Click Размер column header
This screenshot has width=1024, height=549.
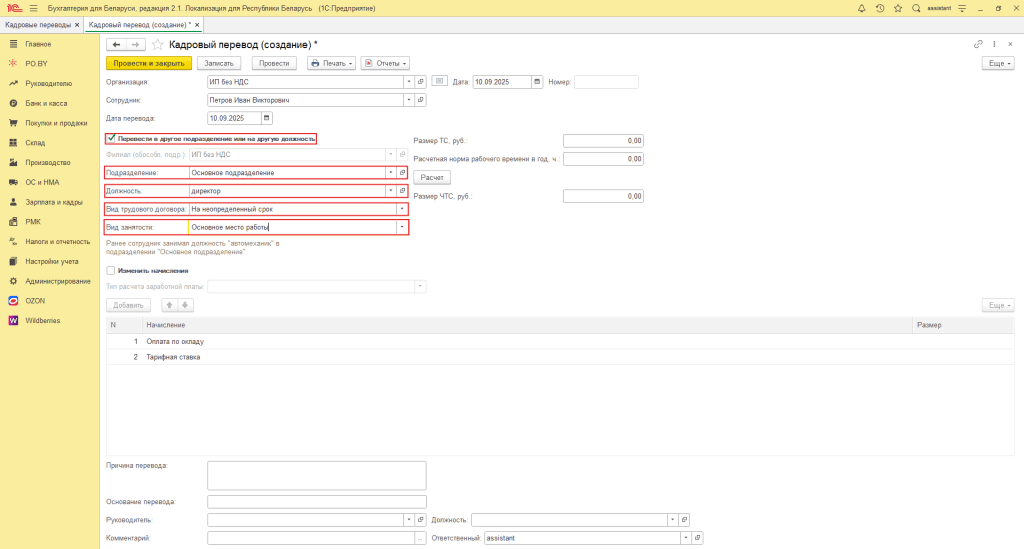point(963,324)
